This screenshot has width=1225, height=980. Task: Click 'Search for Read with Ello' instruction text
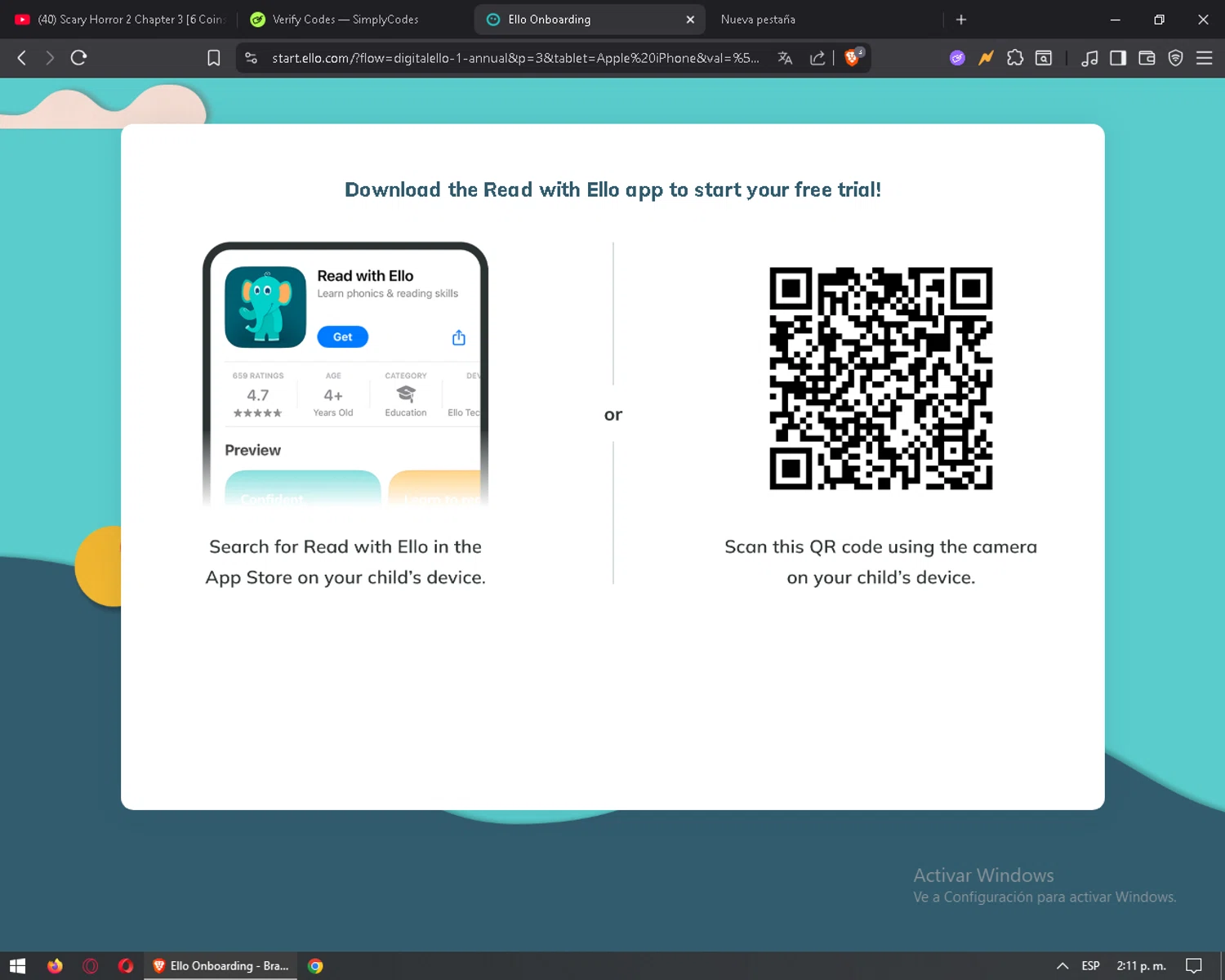[345, 562]
